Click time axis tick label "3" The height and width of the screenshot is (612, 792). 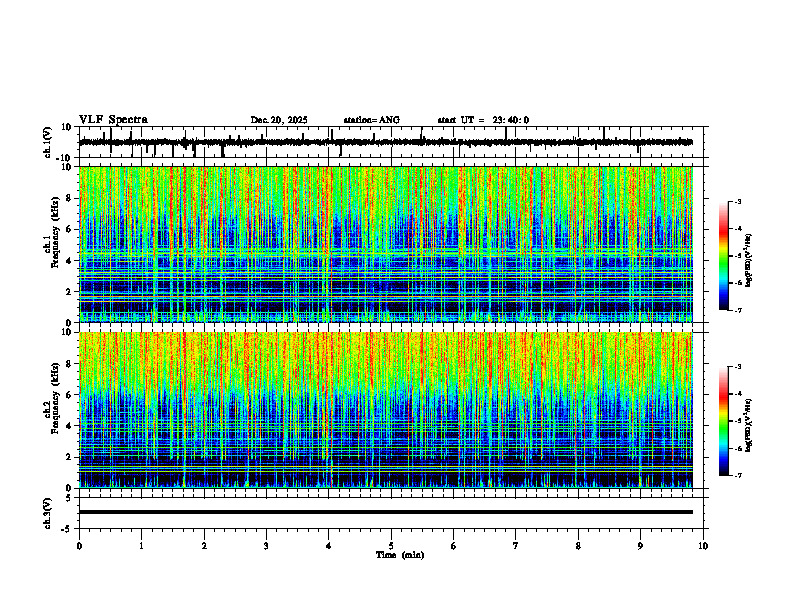266,546
